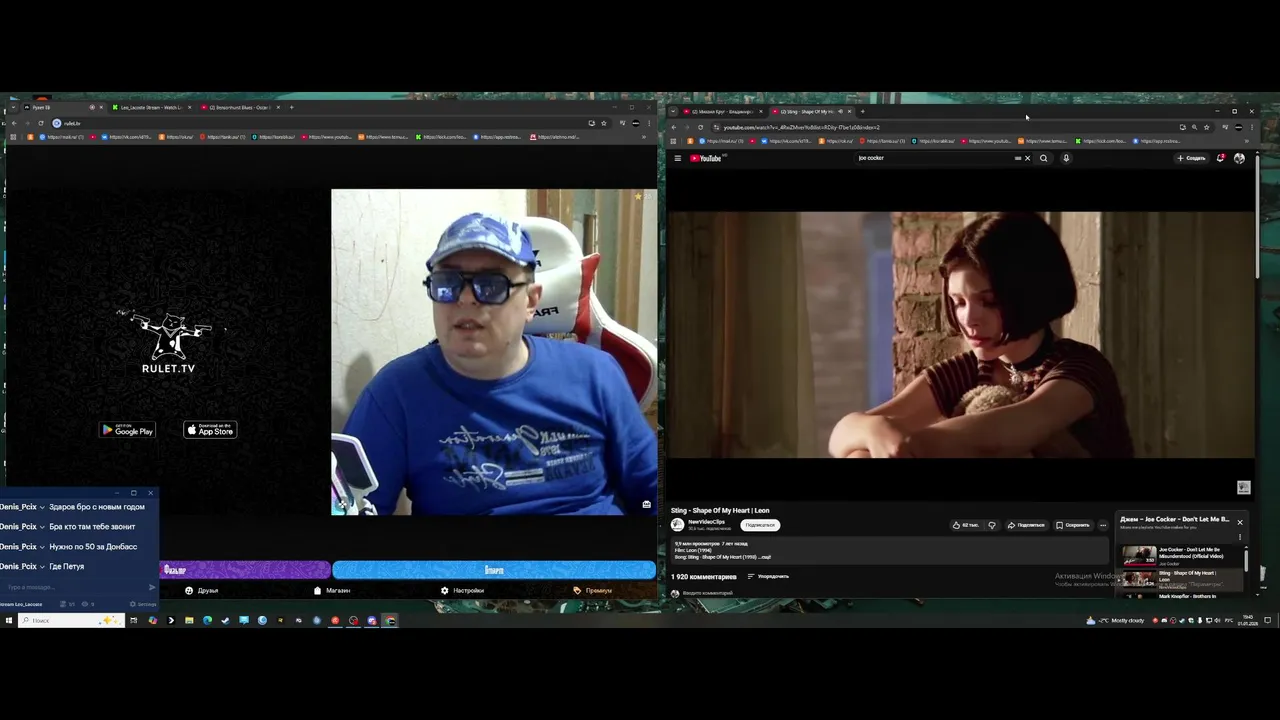Click the Создать create button
Viewport: 1280px width, 720px height.
coord(1191,158)
